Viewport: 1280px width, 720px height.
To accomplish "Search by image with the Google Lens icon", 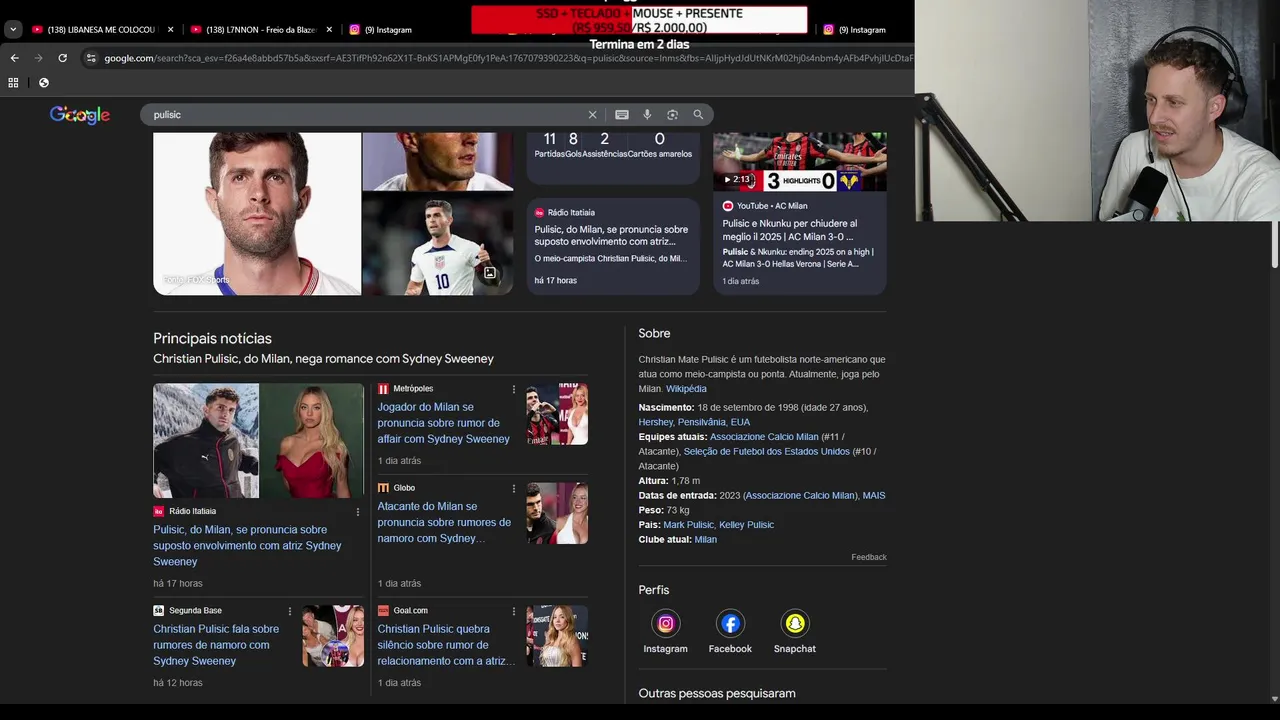I will point(672,115).
